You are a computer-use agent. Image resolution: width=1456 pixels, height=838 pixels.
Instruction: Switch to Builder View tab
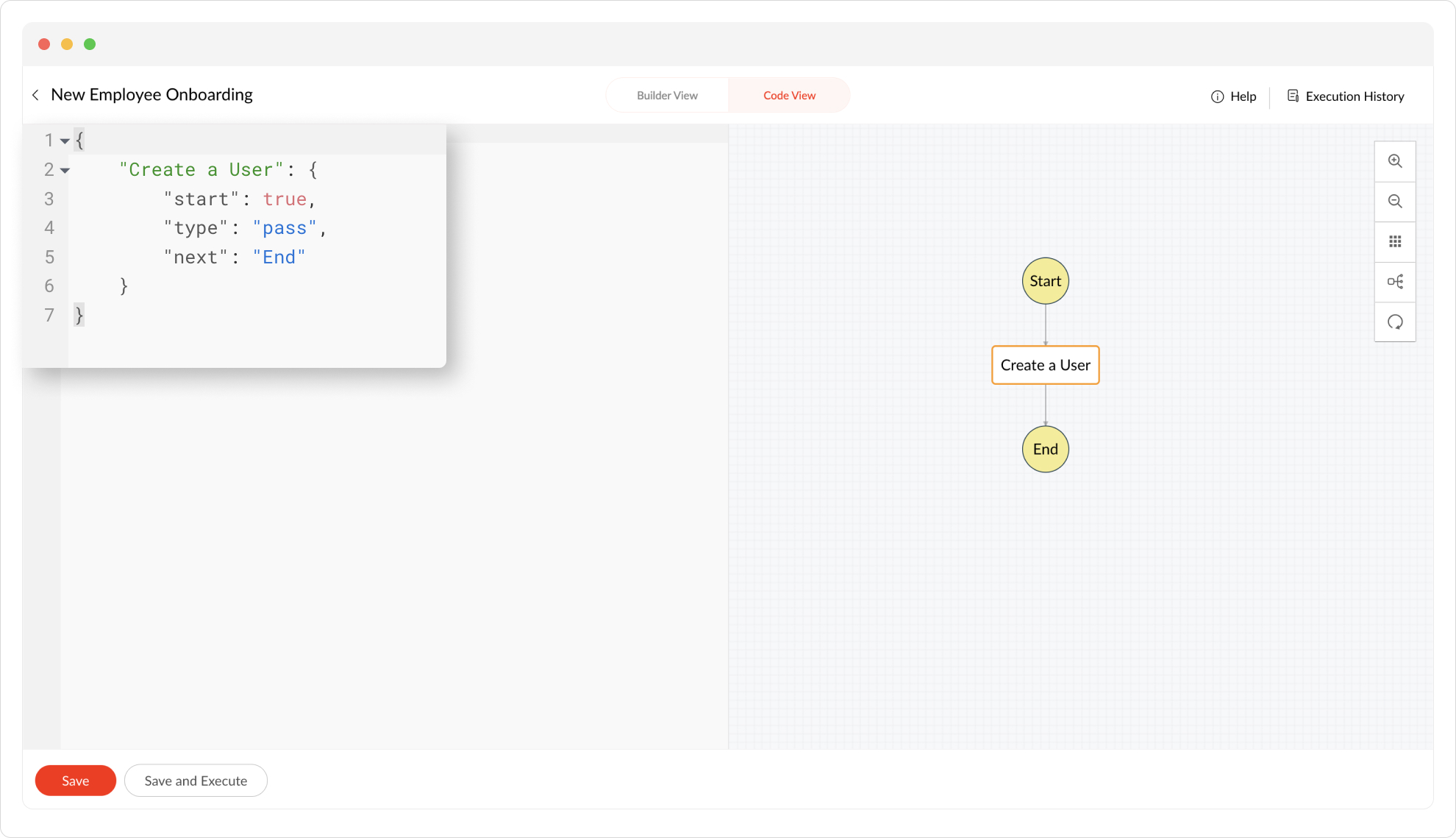coord(667,96)
